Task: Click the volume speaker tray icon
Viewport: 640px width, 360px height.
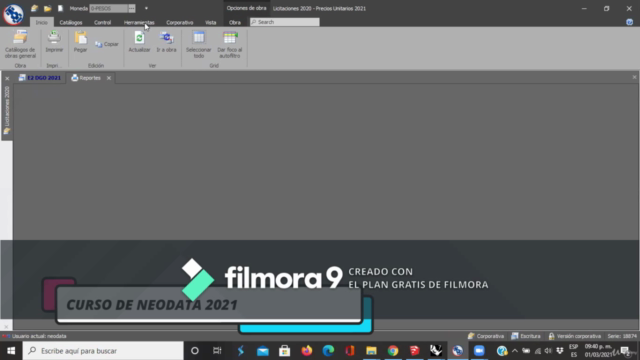Action: pos(548,351)
